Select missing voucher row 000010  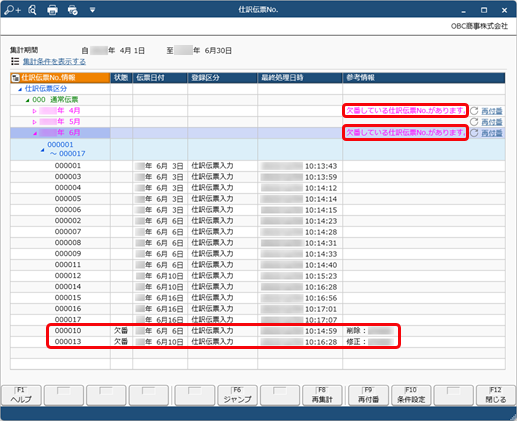(x=258, y=331)
